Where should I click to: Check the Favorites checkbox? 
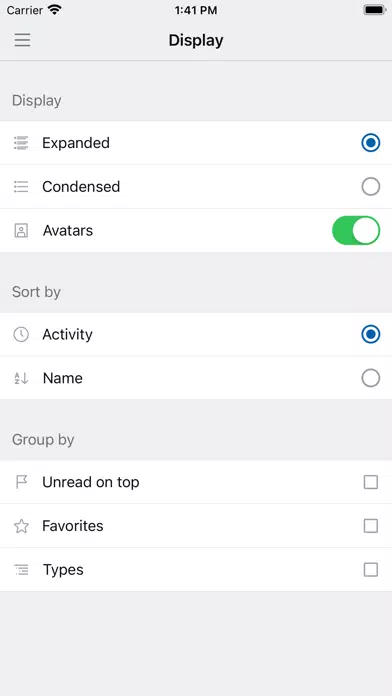(371, 526)
